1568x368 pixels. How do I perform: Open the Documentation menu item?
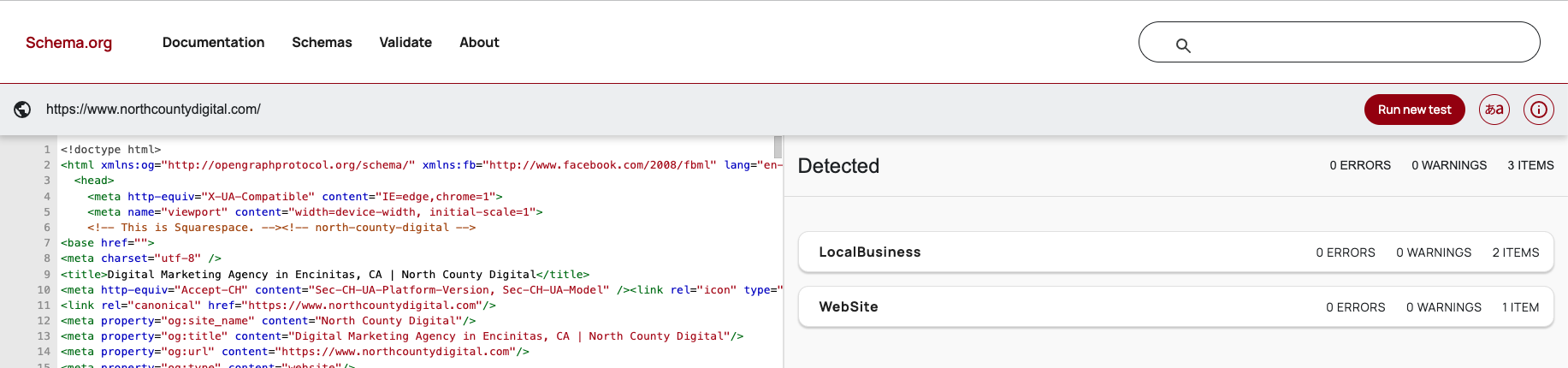click(213, 43)
